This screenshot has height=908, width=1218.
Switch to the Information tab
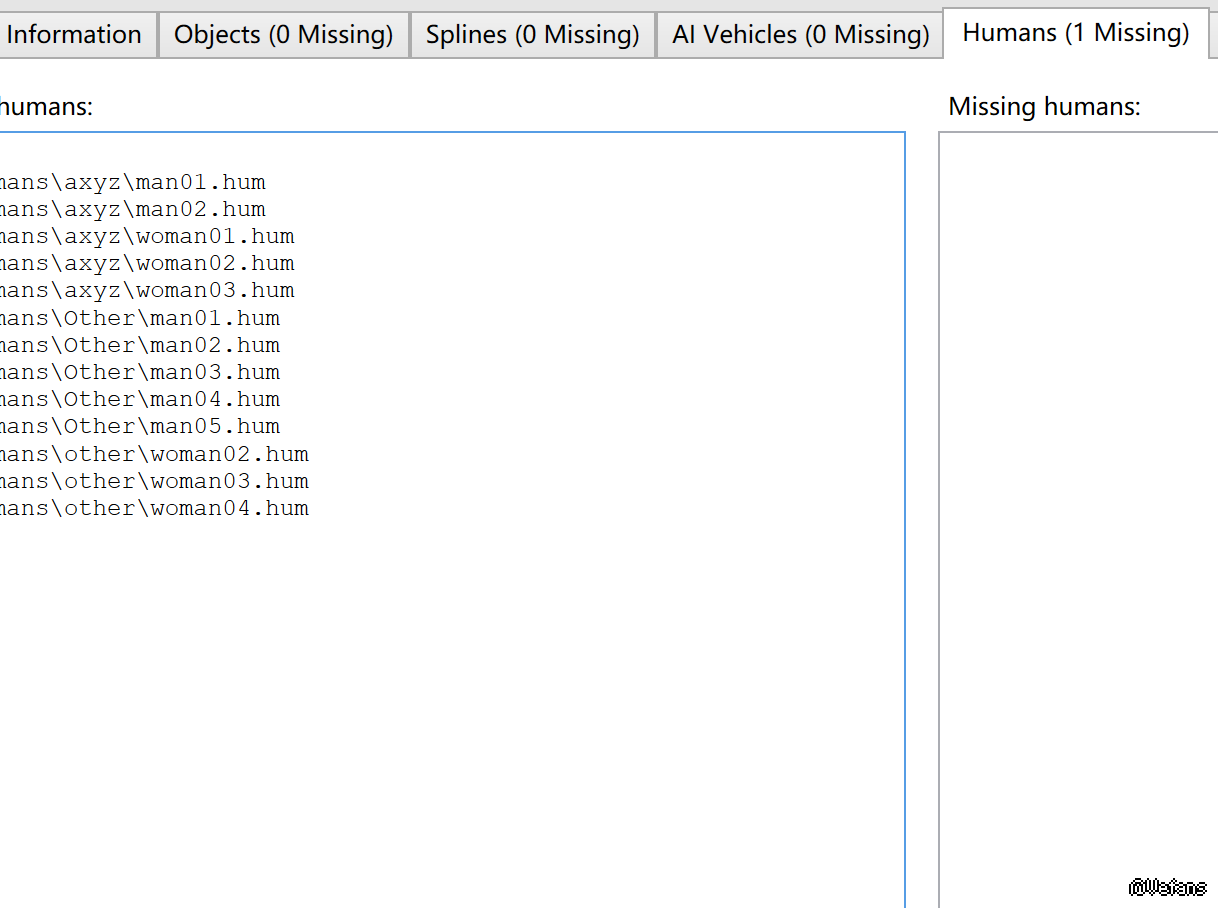click(x=75, y=35)
